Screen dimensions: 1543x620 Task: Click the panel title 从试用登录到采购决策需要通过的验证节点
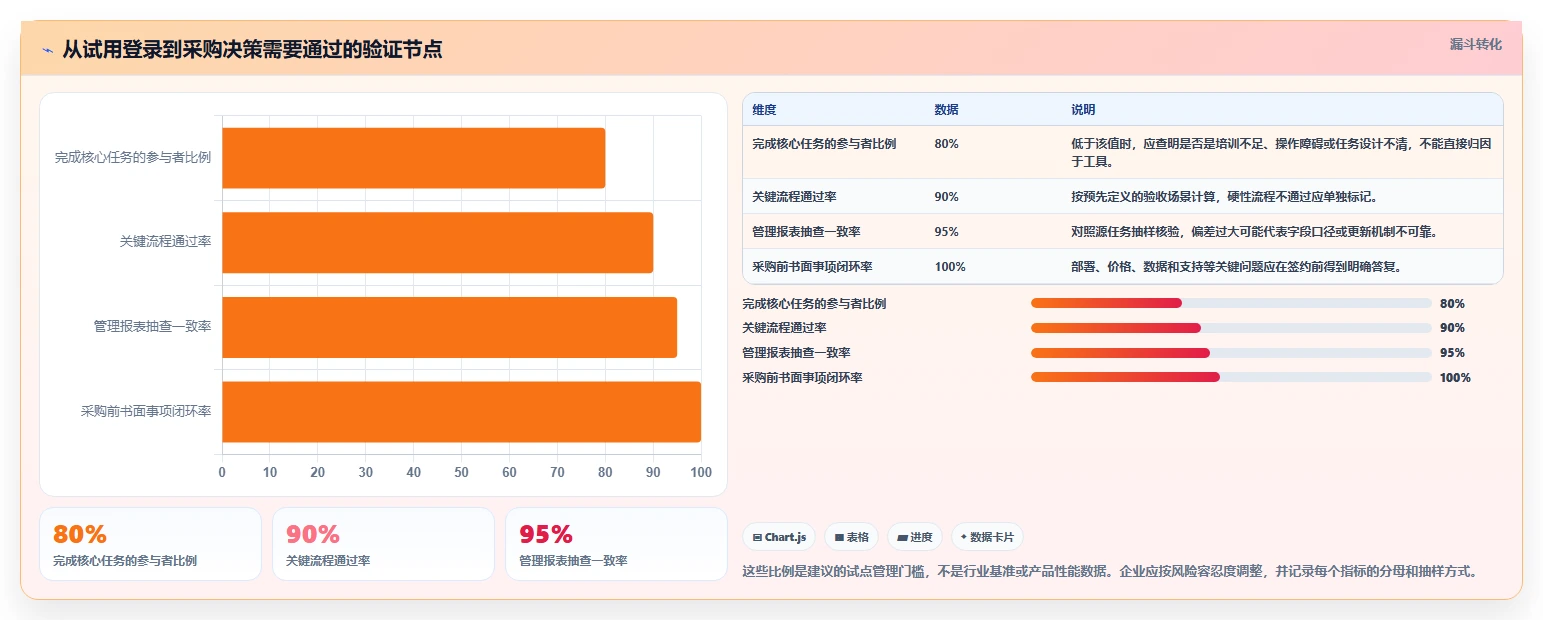click(252, 50)
